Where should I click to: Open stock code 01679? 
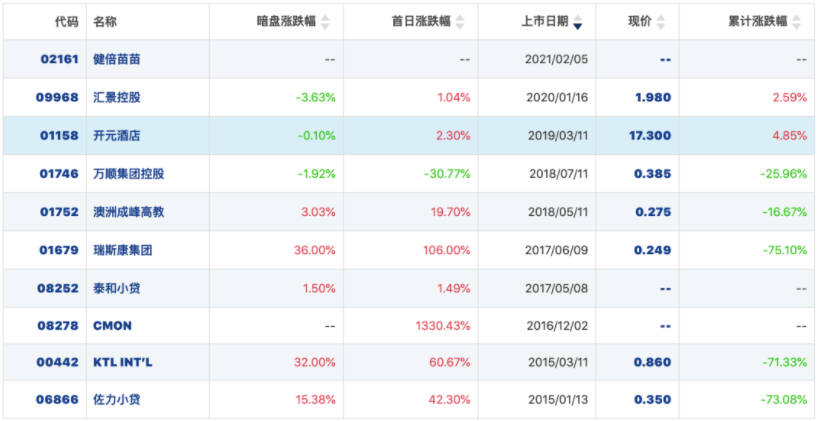[60, 250]
